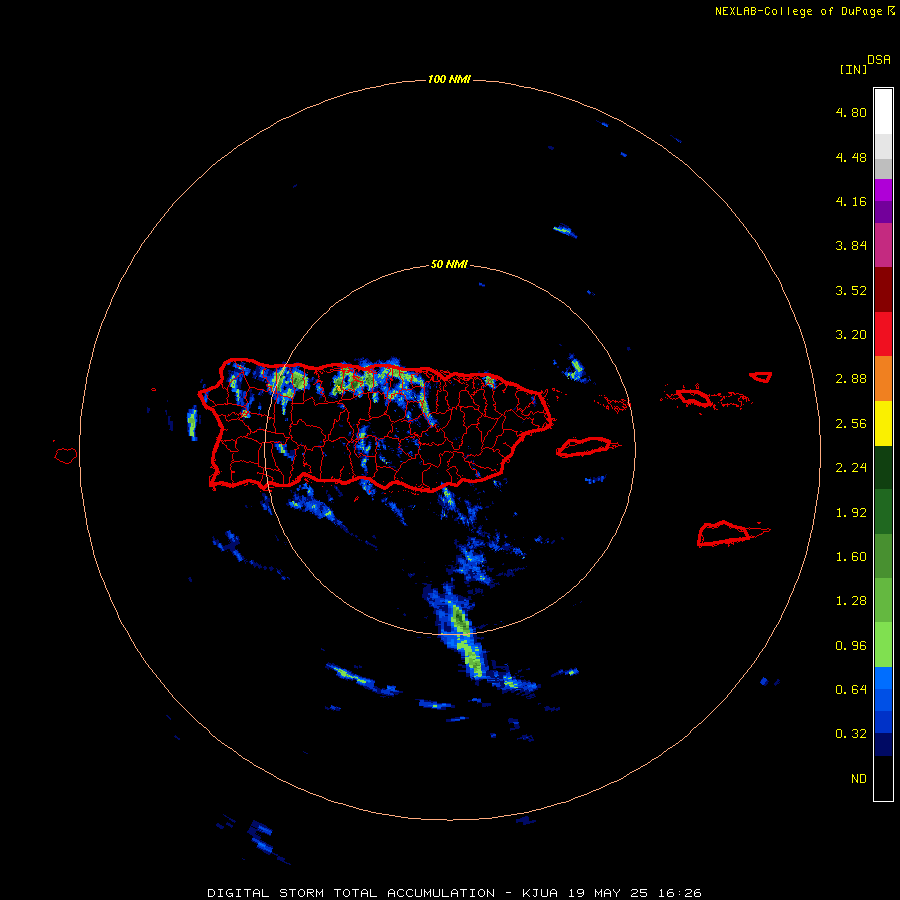Click the 50 NMI range ring label
The image size is (900, 900).
[449, 264]
